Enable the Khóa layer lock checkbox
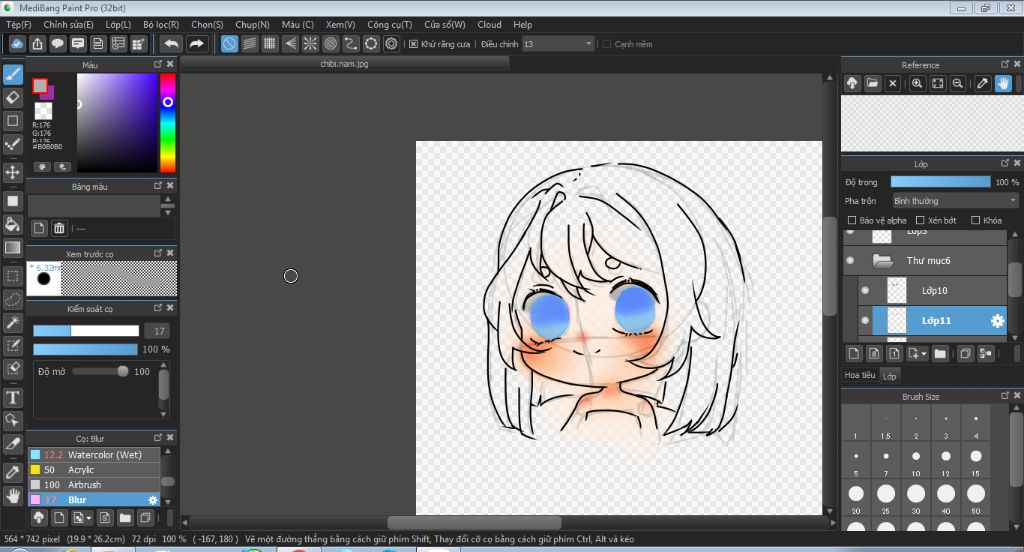Screen dimensions: 1024x552 click(976, 220)
